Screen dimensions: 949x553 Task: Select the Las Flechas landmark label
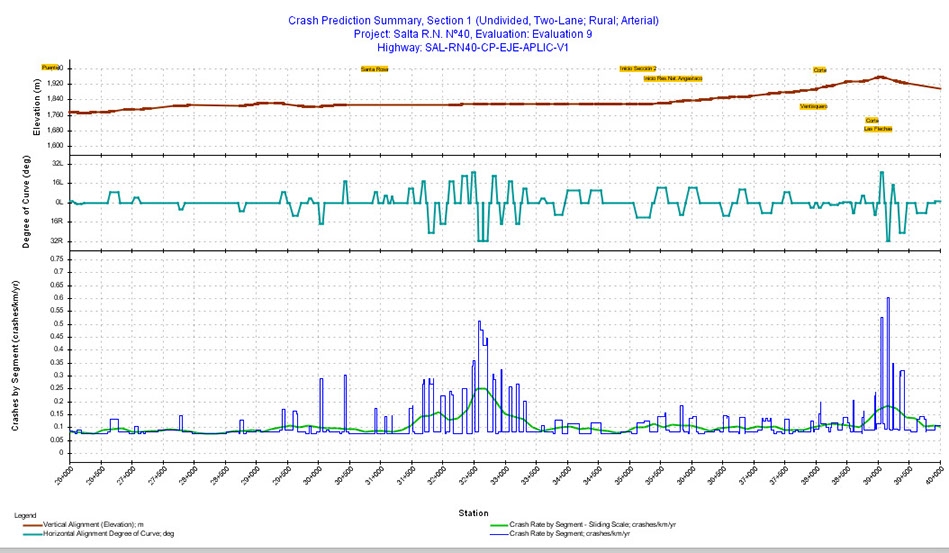coord(877,129)
